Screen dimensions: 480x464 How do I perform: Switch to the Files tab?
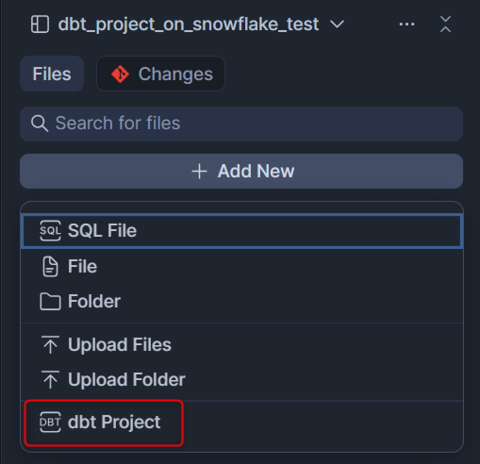tap(52, 74)
